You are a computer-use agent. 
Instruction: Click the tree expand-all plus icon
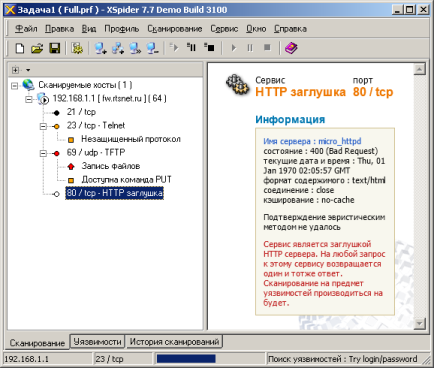(15, 70)
